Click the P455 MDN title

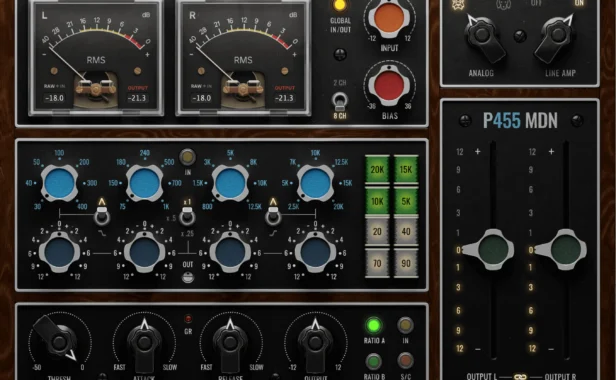[520, 121]
